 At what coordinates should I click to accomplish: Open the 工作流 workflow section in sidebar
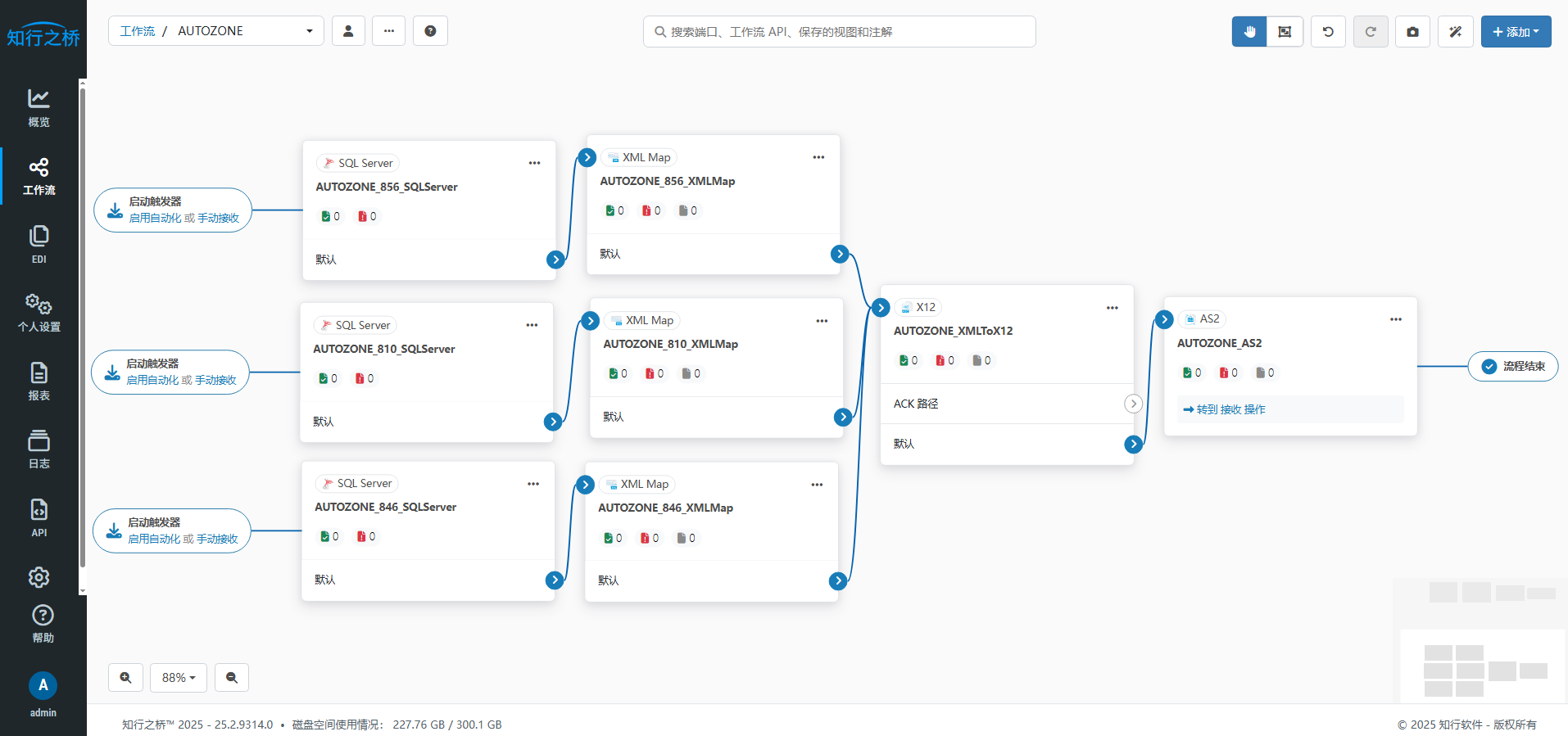(x=39, y=176)
